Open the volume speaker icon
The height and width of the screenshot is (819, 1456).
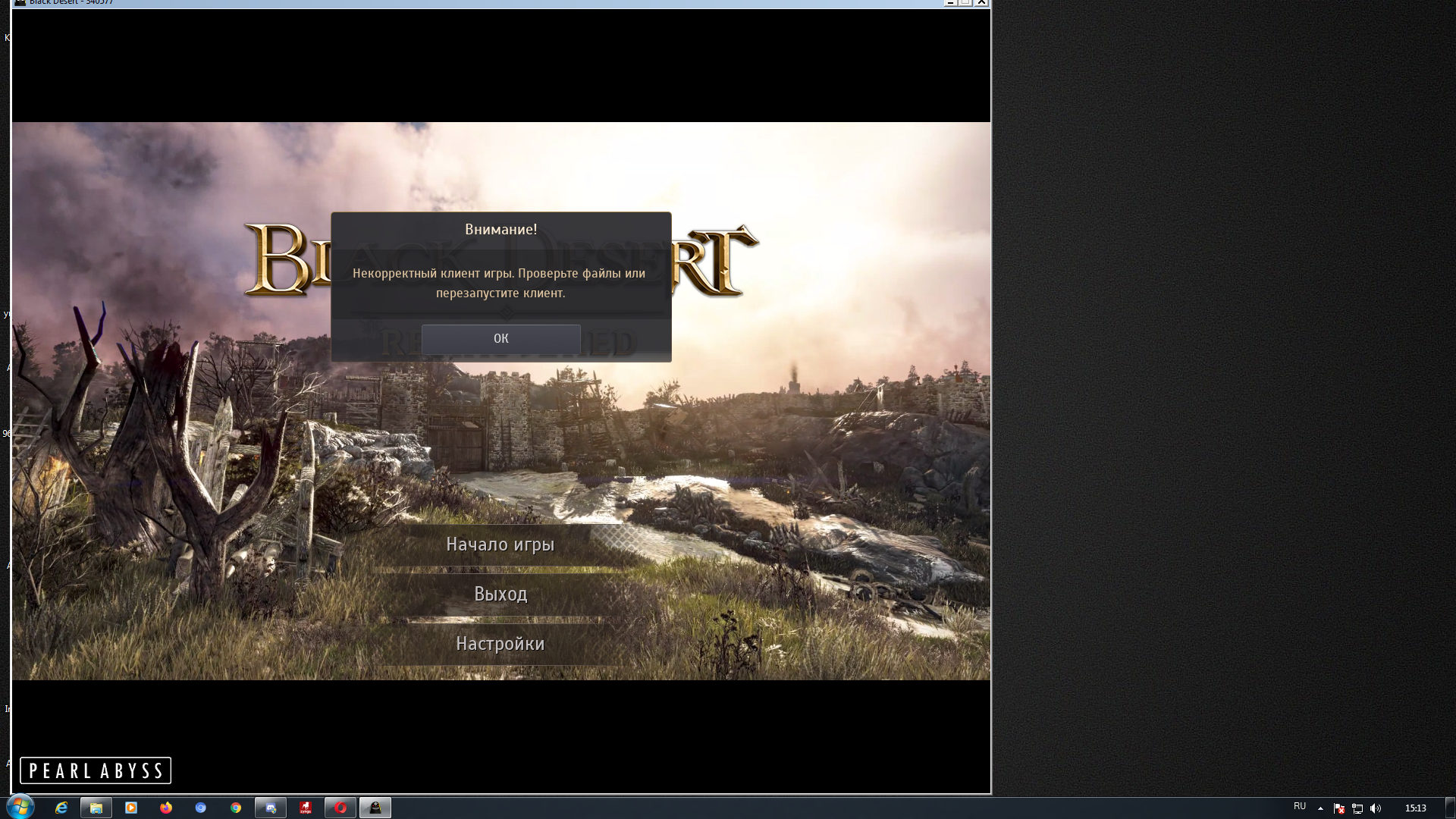click(1376, 808)
